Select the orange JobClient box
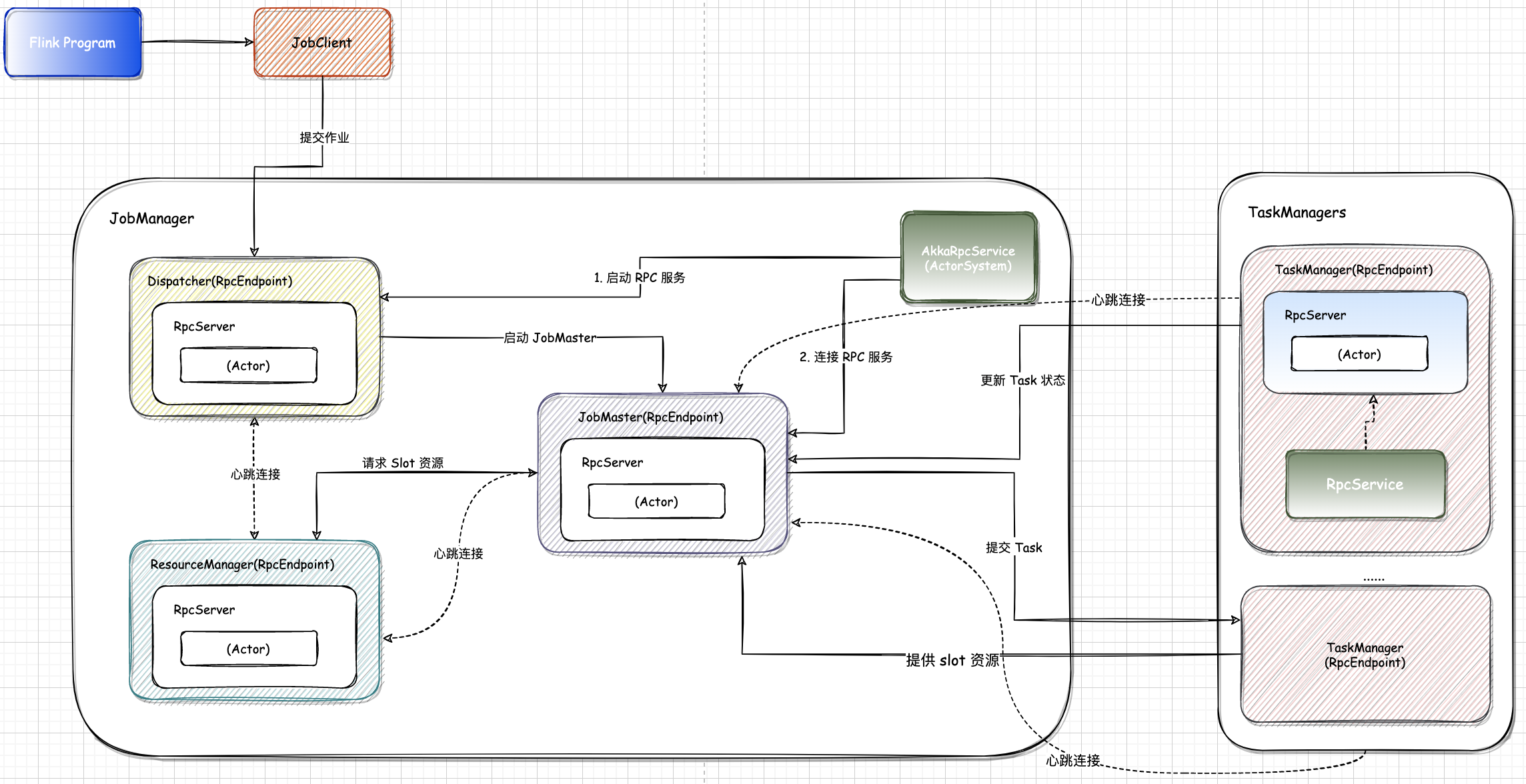The width and height of the screenshot is (1526, 784). point(323,43)
